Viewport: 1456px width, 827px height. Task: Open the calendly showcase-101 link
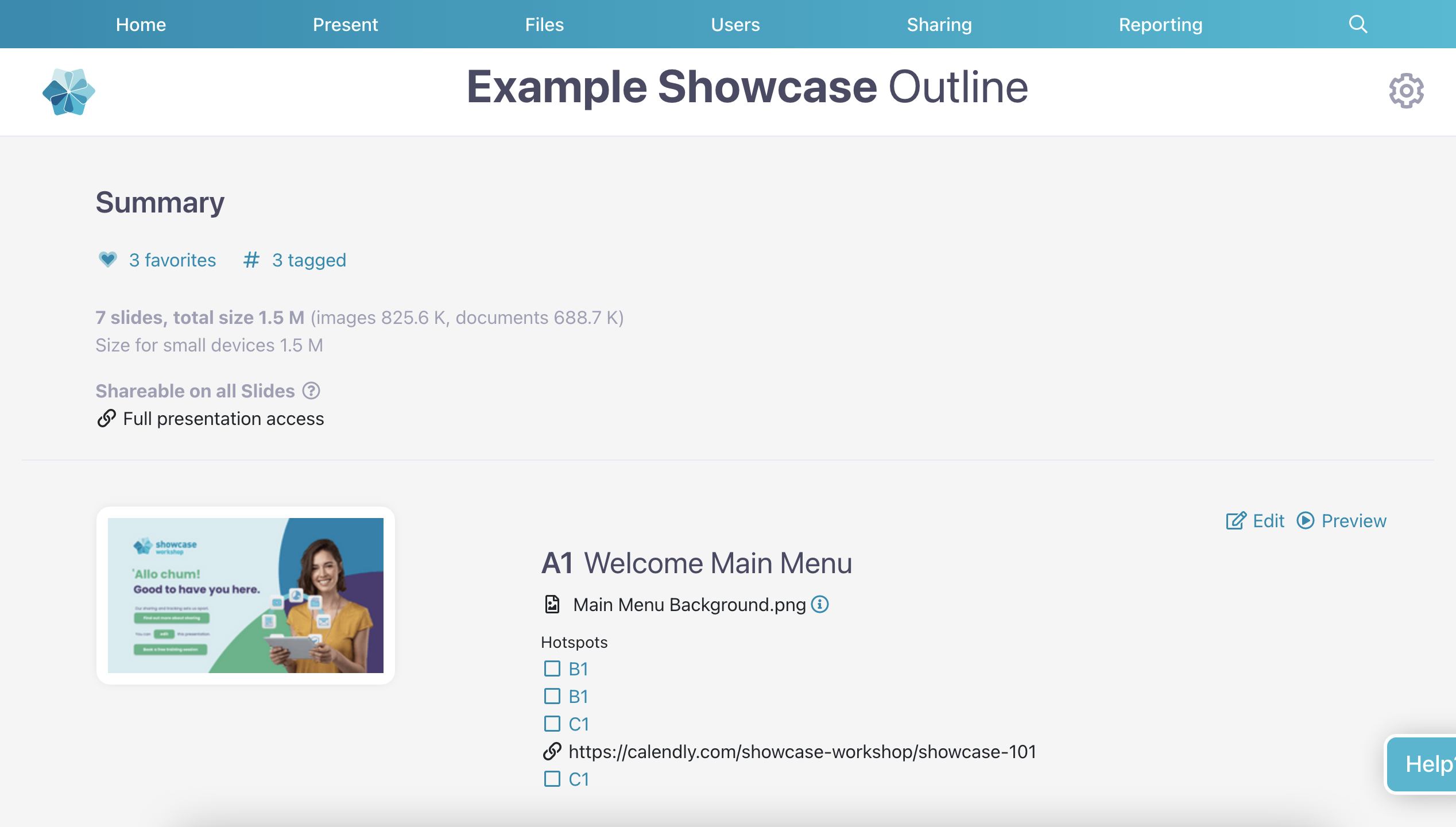tap(802, 751)
